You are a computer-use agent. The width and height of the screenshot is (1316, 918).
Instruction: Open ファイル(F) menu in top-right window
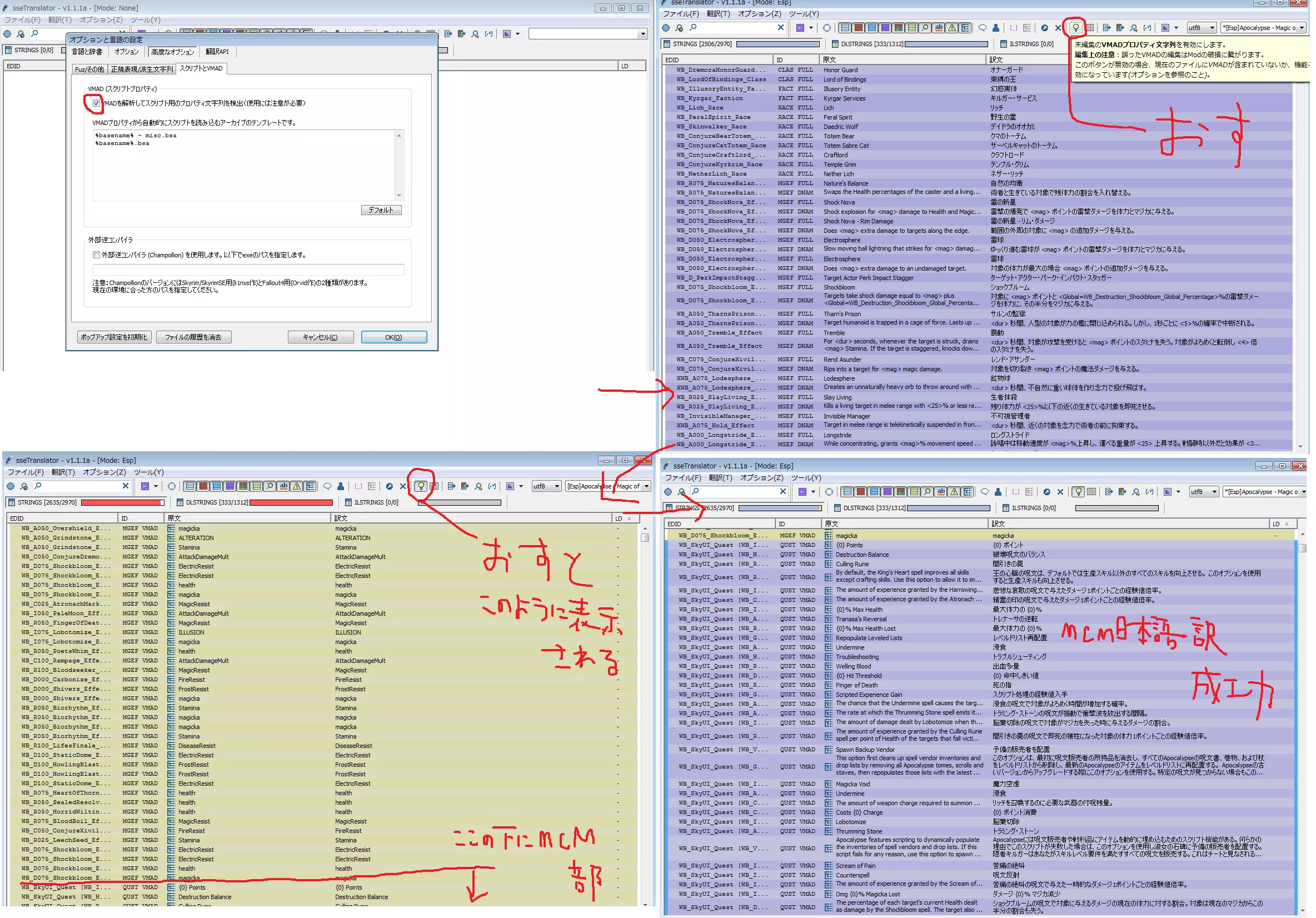[x=681, y=14]
